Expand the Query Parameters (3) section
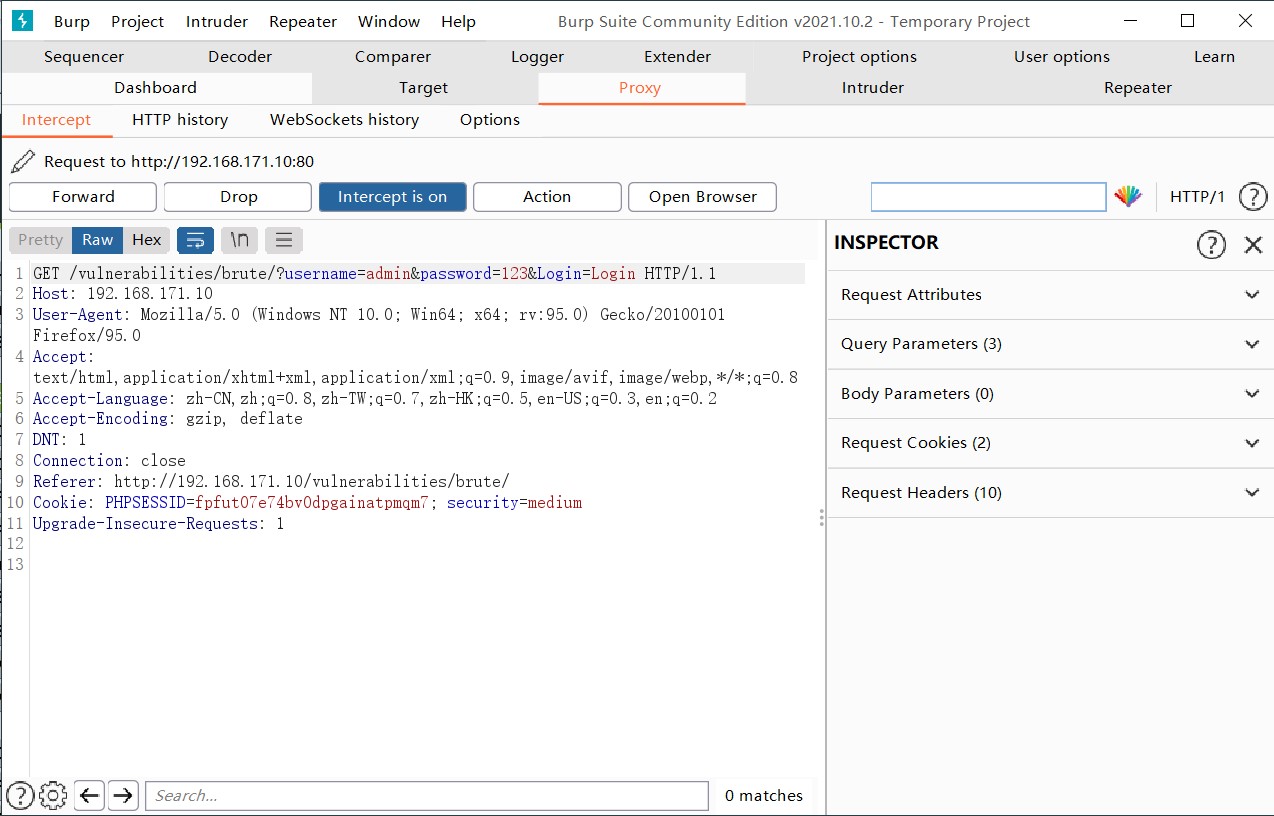Image resolution: width=1274 pixels, height=816 pixels. tap(1050, 344)
